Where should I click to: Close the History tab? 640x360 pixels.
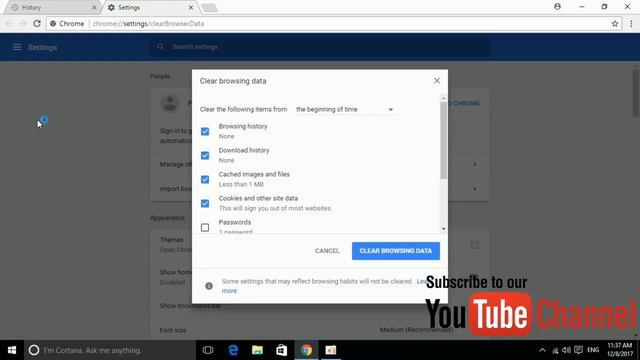tap(94, 7)
